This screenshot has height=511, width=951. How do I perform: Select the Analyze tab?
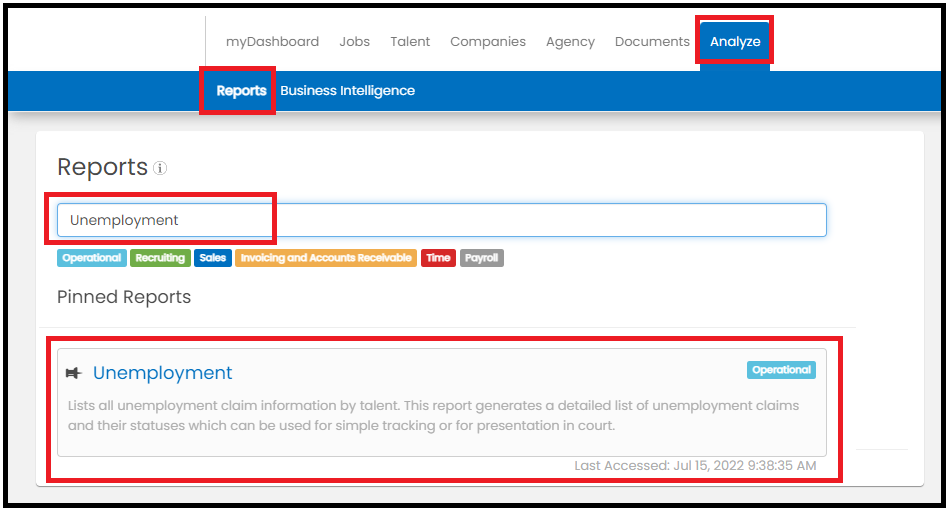[x=735, y=41]
